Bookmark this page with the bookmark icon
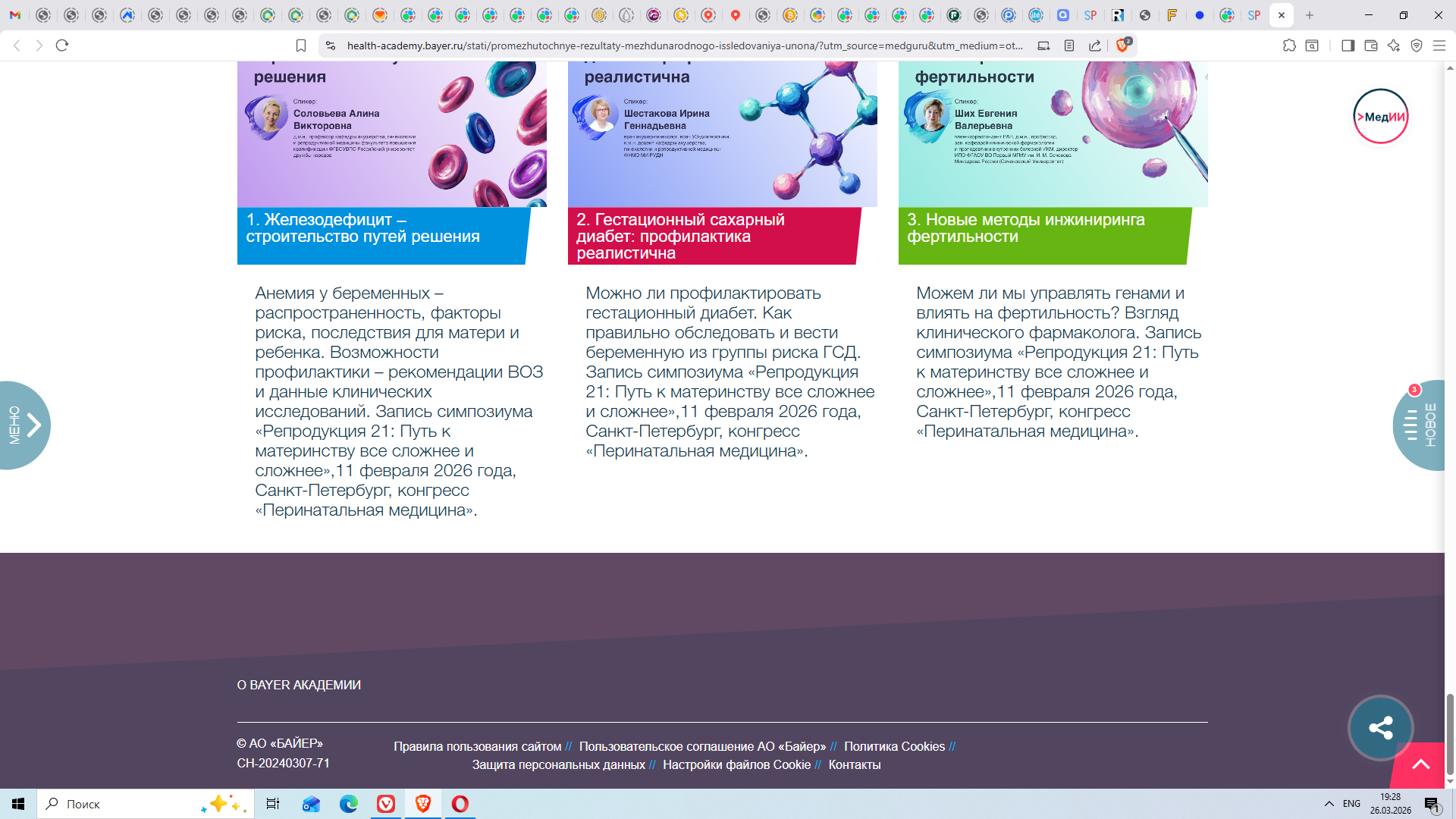This screenshot has width=1456, height=819. pos(301,45)
